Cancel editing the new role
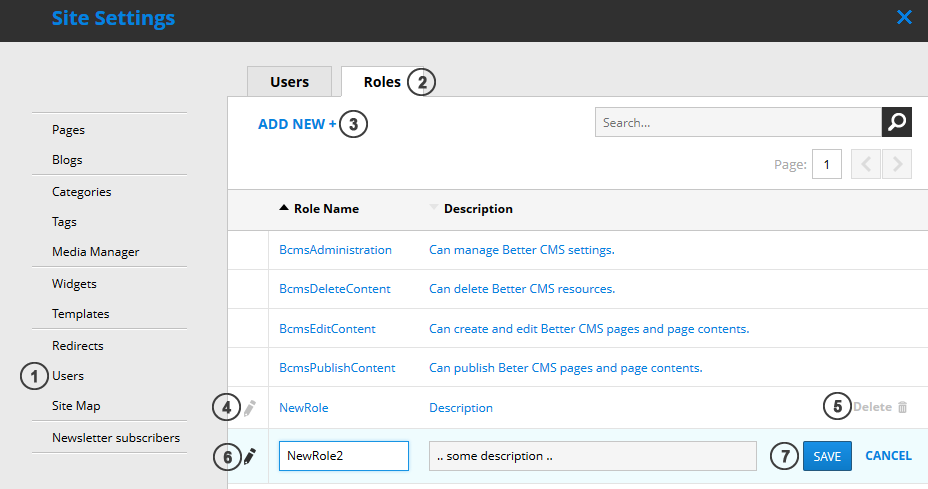 (x=888, y=456)
